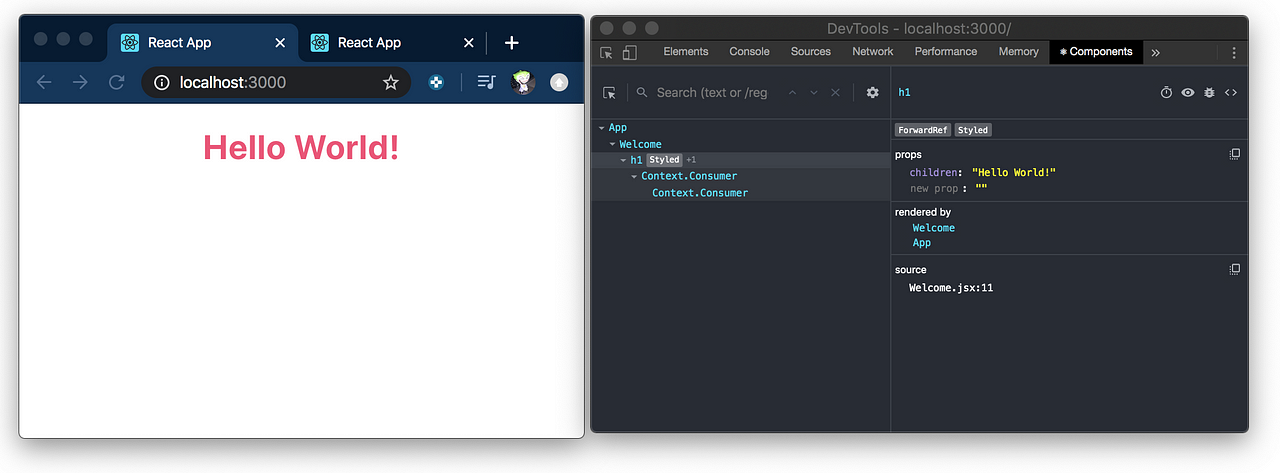This screenshot has width=1280, height=473.
Task: Open App under rendered by
Action: 921,243
